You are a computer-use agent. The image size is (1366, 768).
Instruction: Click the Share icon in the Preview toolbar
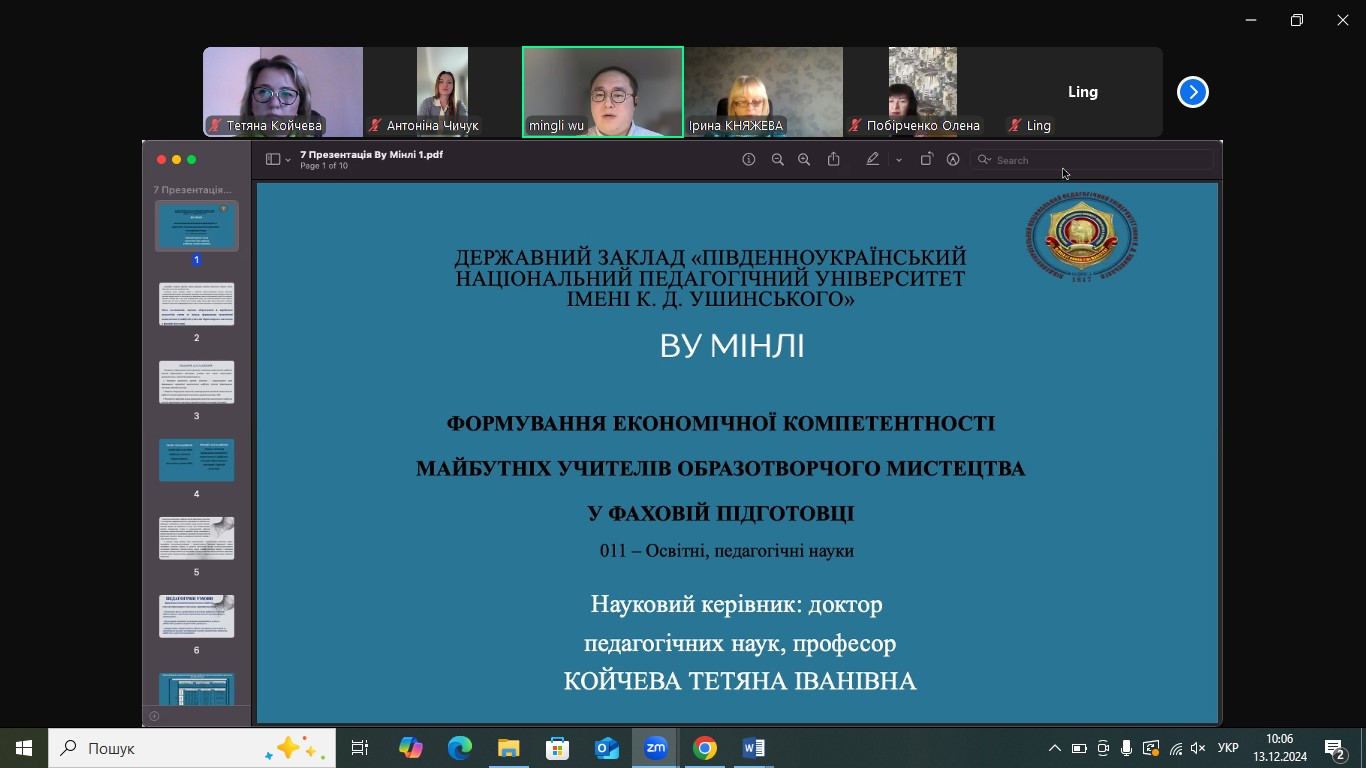834,160
